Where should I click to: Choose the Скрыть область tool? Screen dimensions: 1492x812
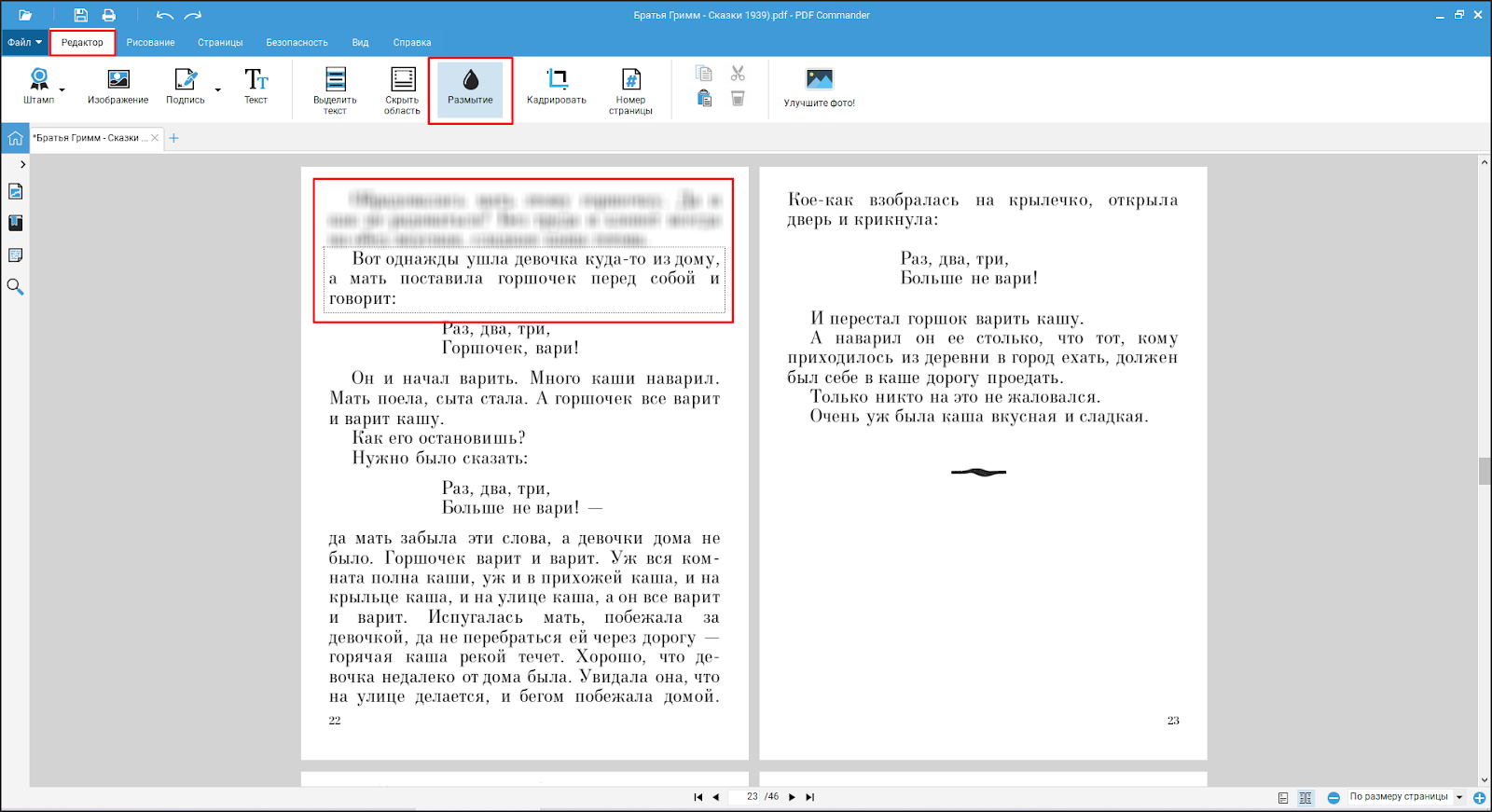[402, 90]
